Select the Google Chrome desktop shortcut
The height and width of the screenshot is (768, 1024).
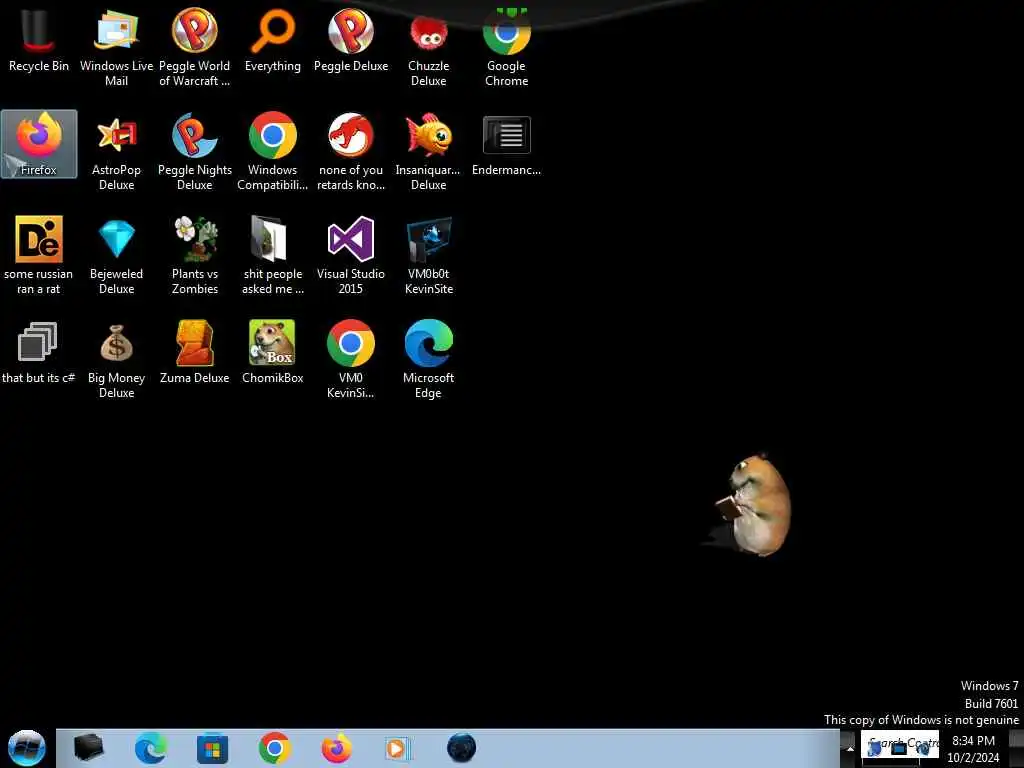[x=506, y=47]
